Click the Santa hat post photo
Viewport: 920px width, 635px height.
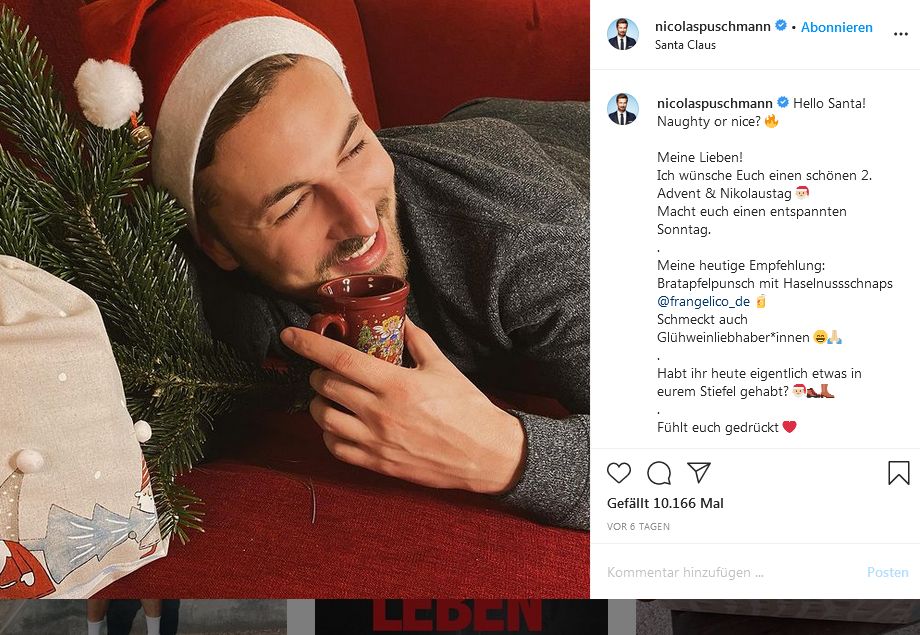tap(295, 300)
